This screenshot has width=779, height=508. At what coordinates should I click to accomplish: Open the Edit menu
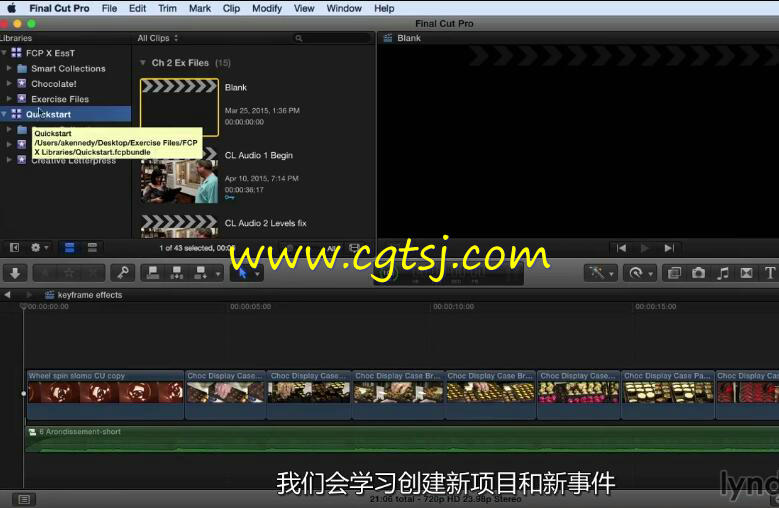(x=137, y=8)
